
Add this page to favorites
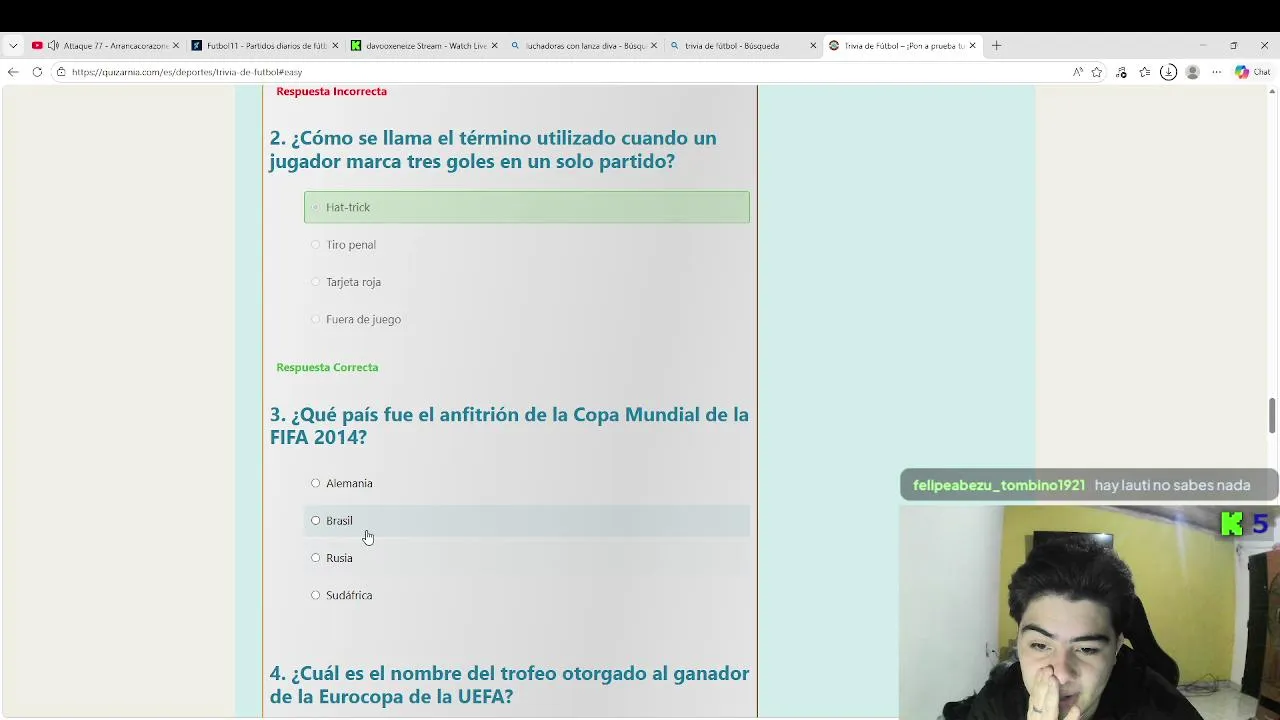point(1097,72)
